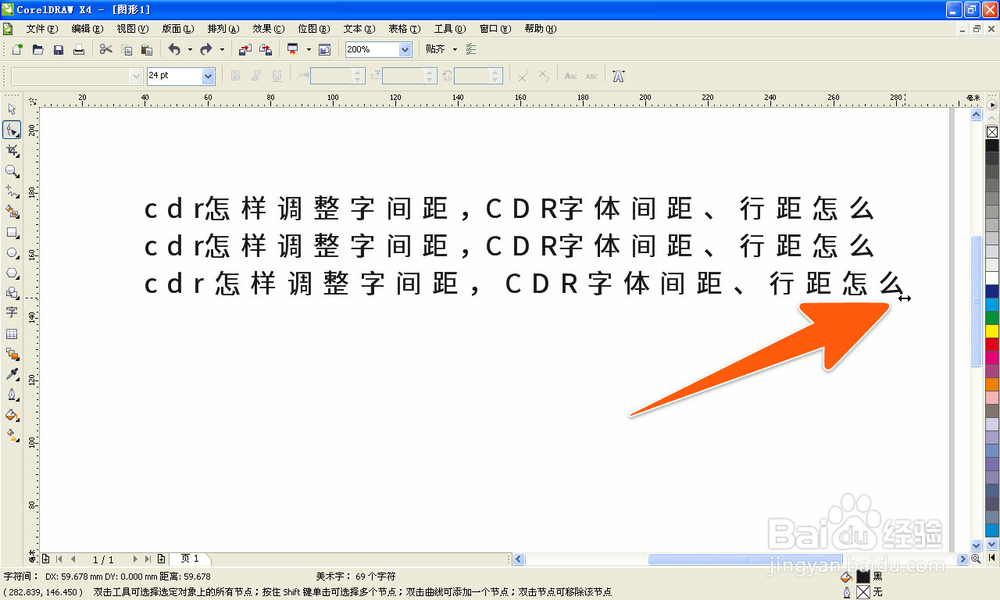Open the 文件 menu

[41, 29]
